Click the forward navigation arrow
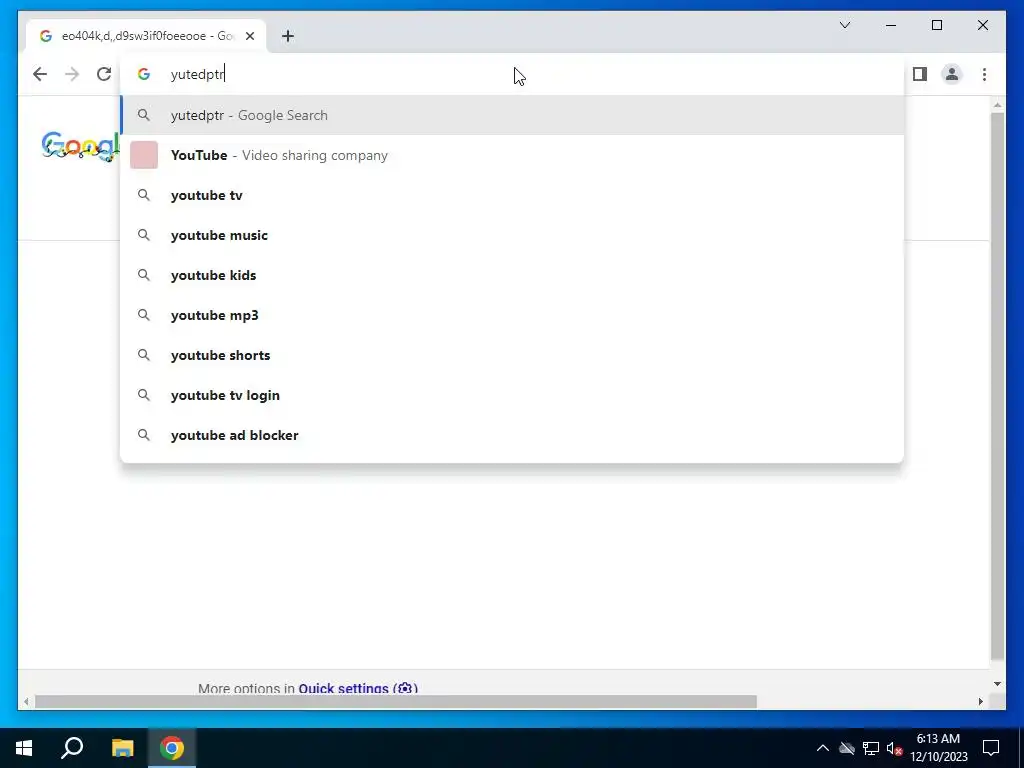1024x768 pixels. coord(72,74)
